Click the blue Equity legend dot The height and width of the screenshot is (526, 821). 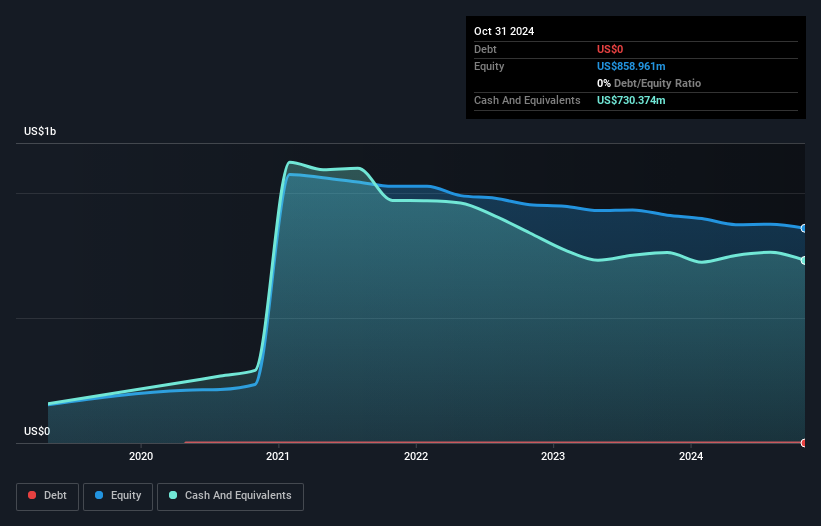tap(99, 495)
